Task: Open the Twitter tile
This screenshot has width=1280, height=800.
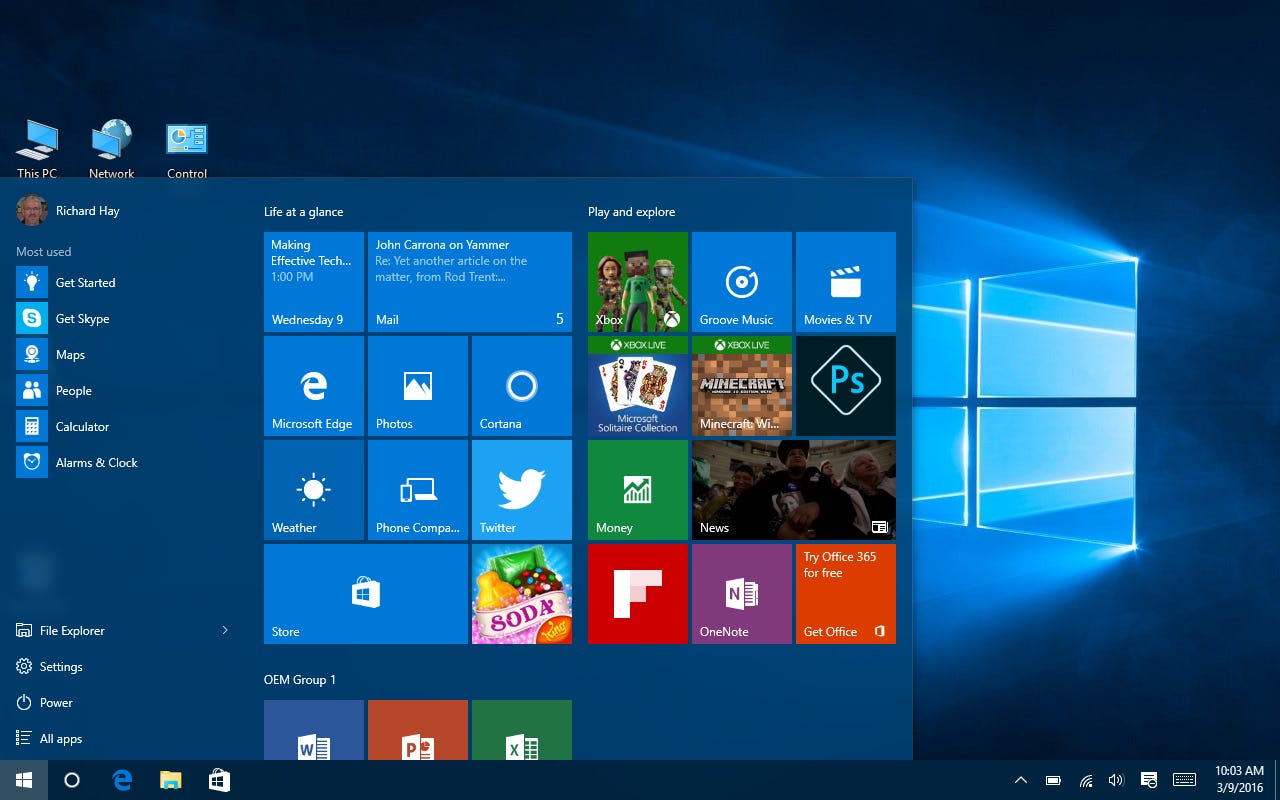Action: (x=521, y=490)
